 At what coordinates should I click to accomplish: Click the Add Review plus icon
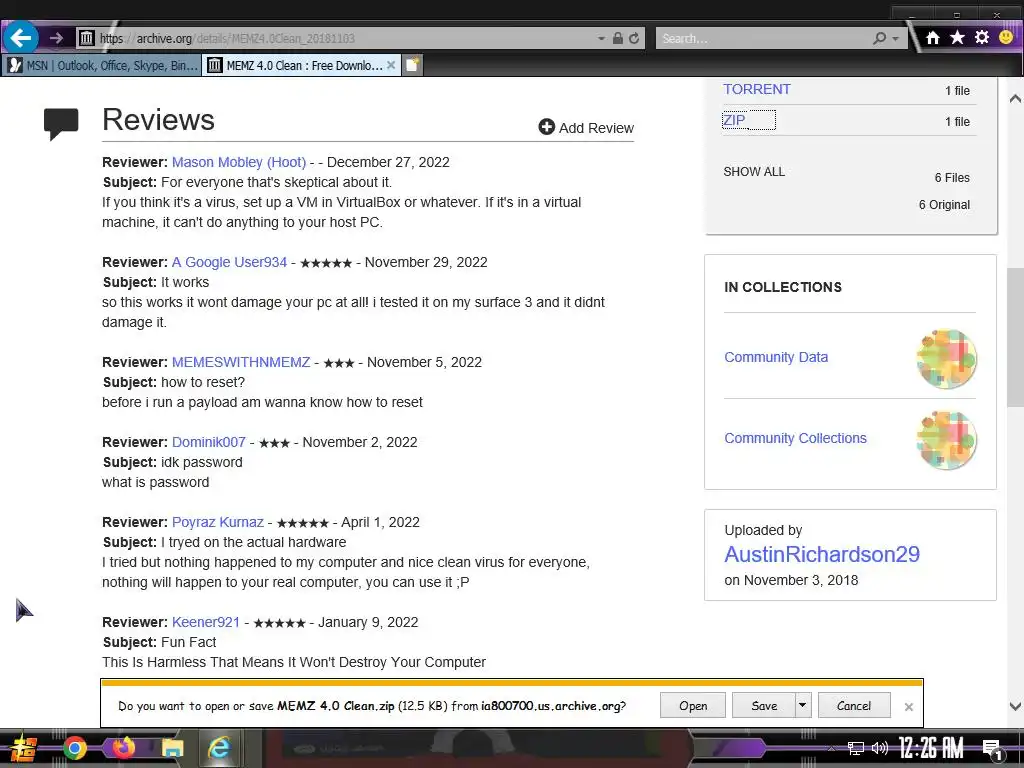546,127
